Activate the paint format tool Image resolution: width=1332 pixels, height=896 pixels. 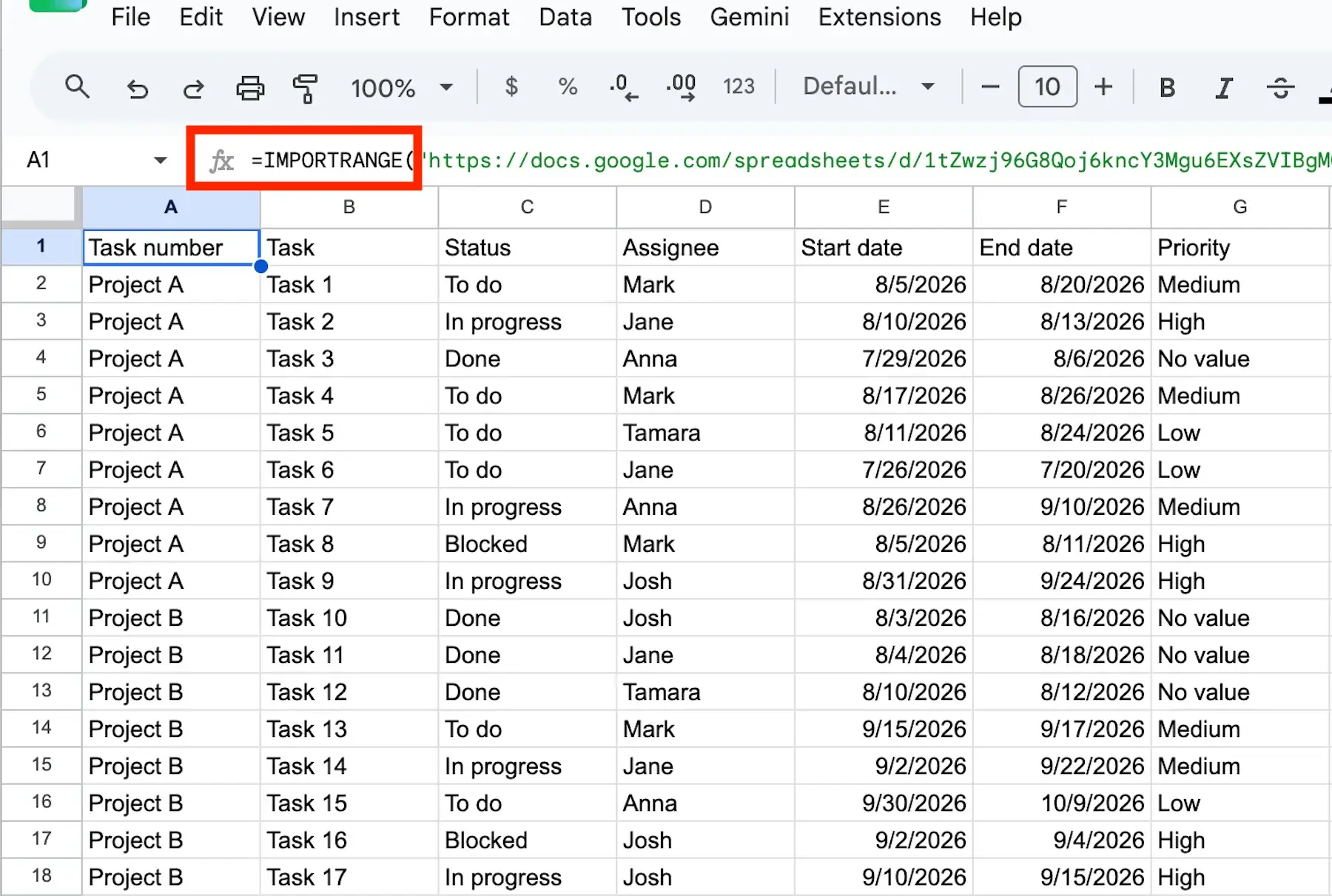coord(305,88)
